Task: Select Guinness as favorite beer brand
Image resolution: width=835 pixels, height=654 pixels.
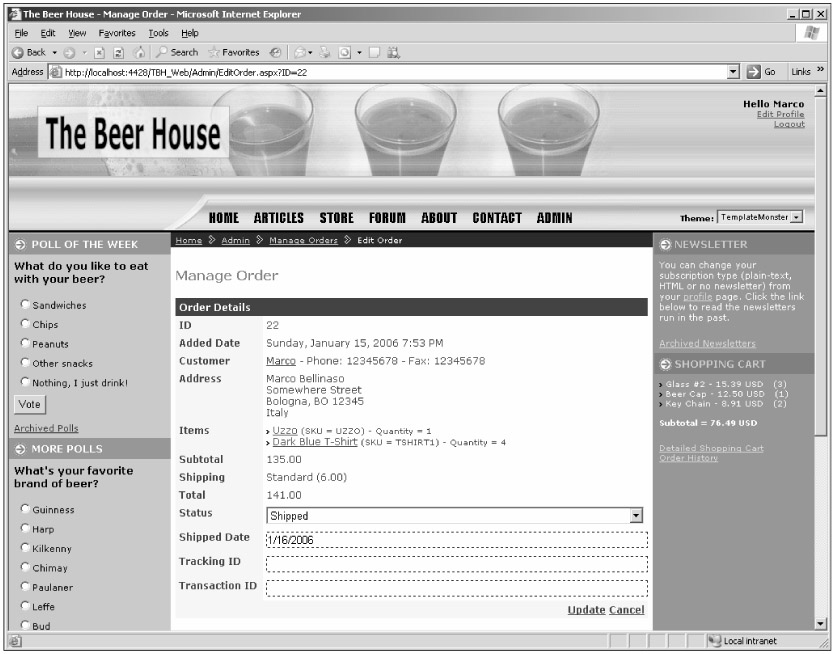Action: coord(23,510)
